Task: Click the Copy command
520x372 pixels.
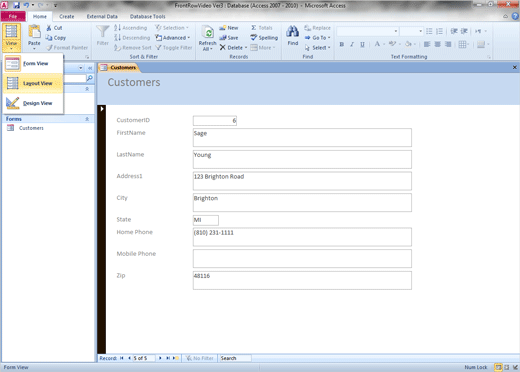Action: coord(56,38)
